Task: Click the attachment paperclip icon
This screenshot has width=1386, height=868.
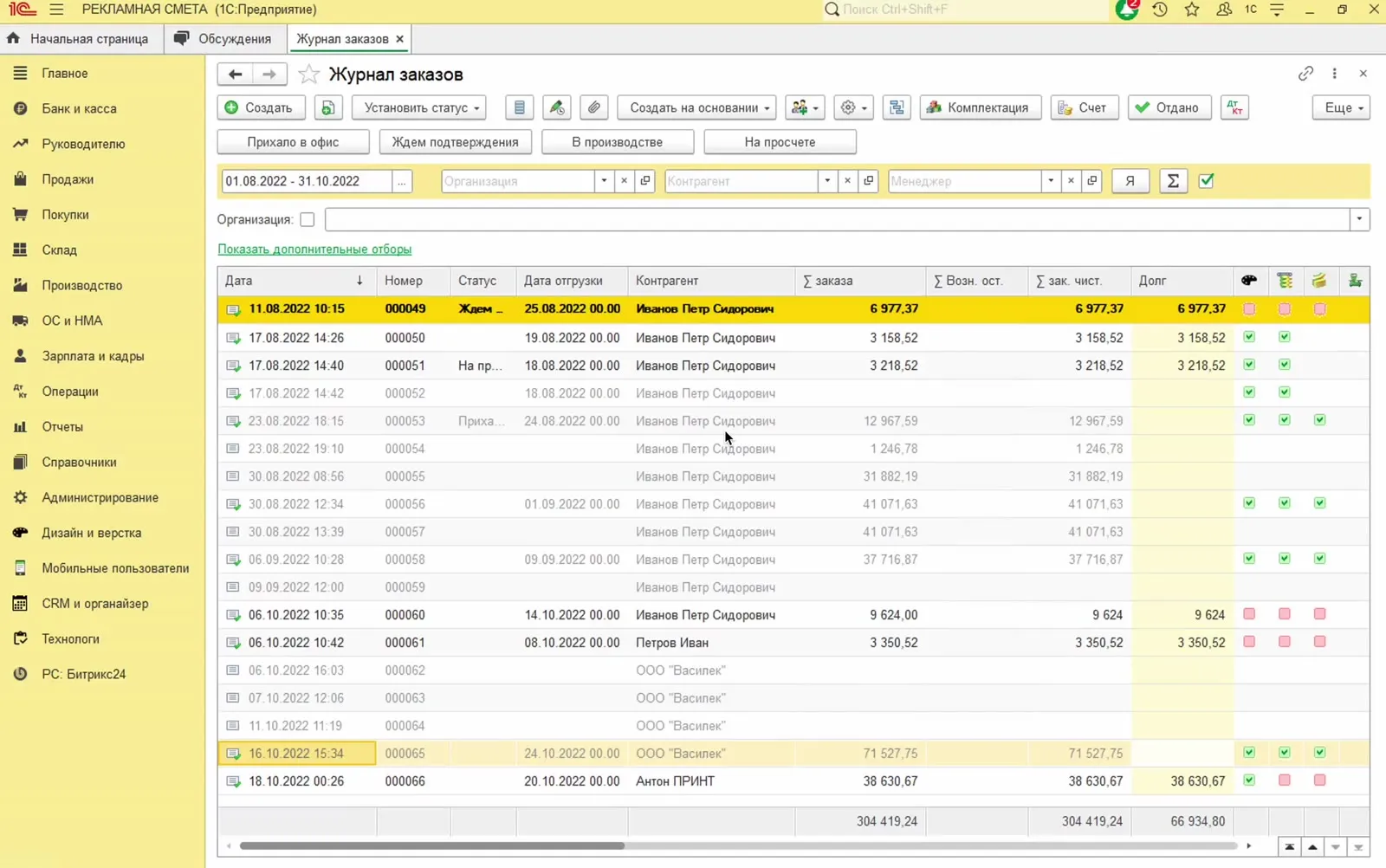Action: pos(593,107)
